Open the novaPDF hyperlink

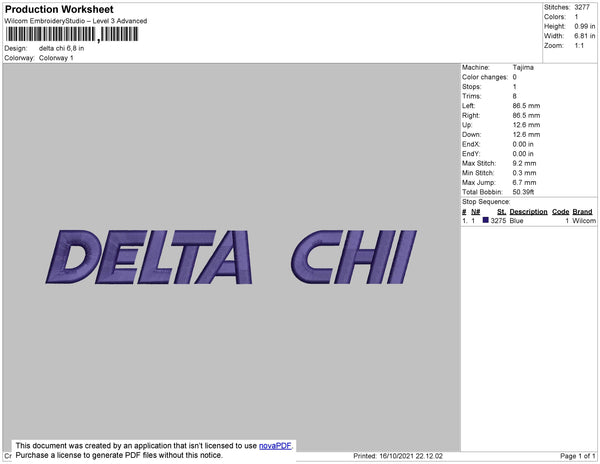click(x=275, y=446)
